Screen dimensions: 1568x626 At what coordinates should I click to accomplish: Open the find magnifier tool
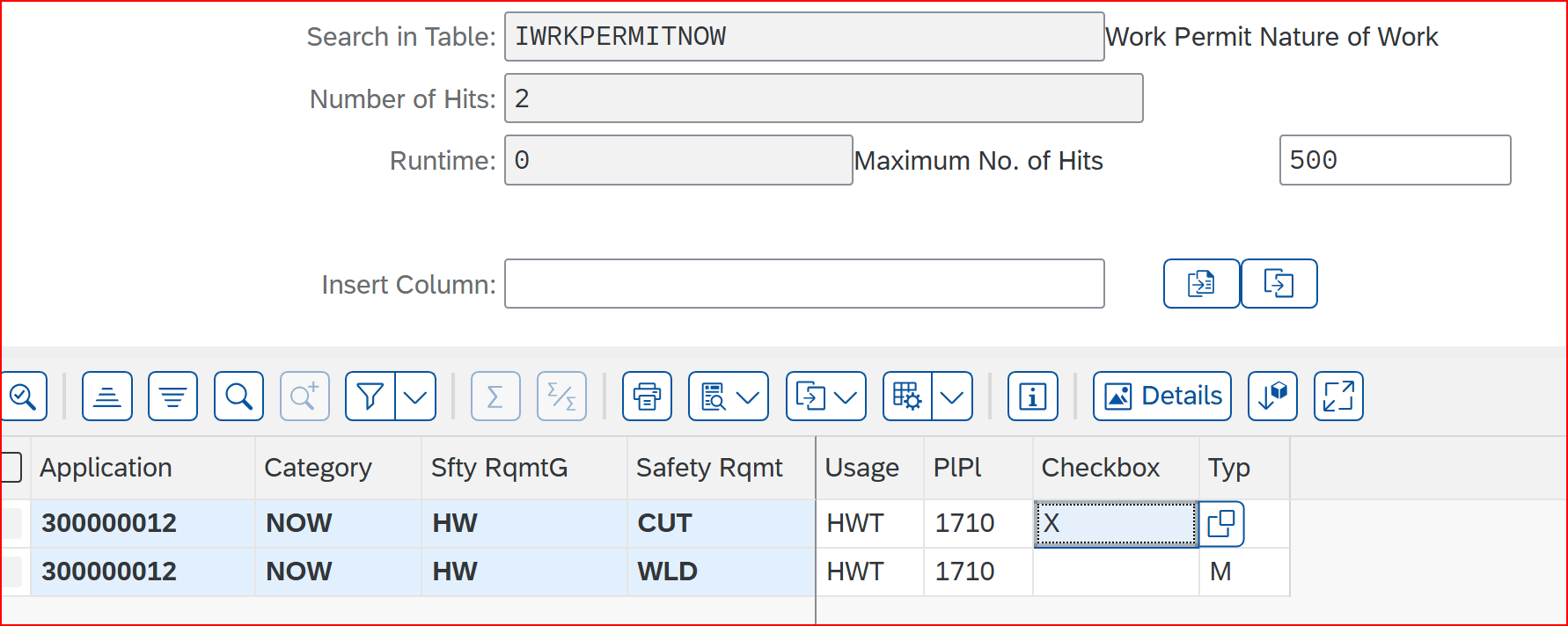tap(238, 397)
